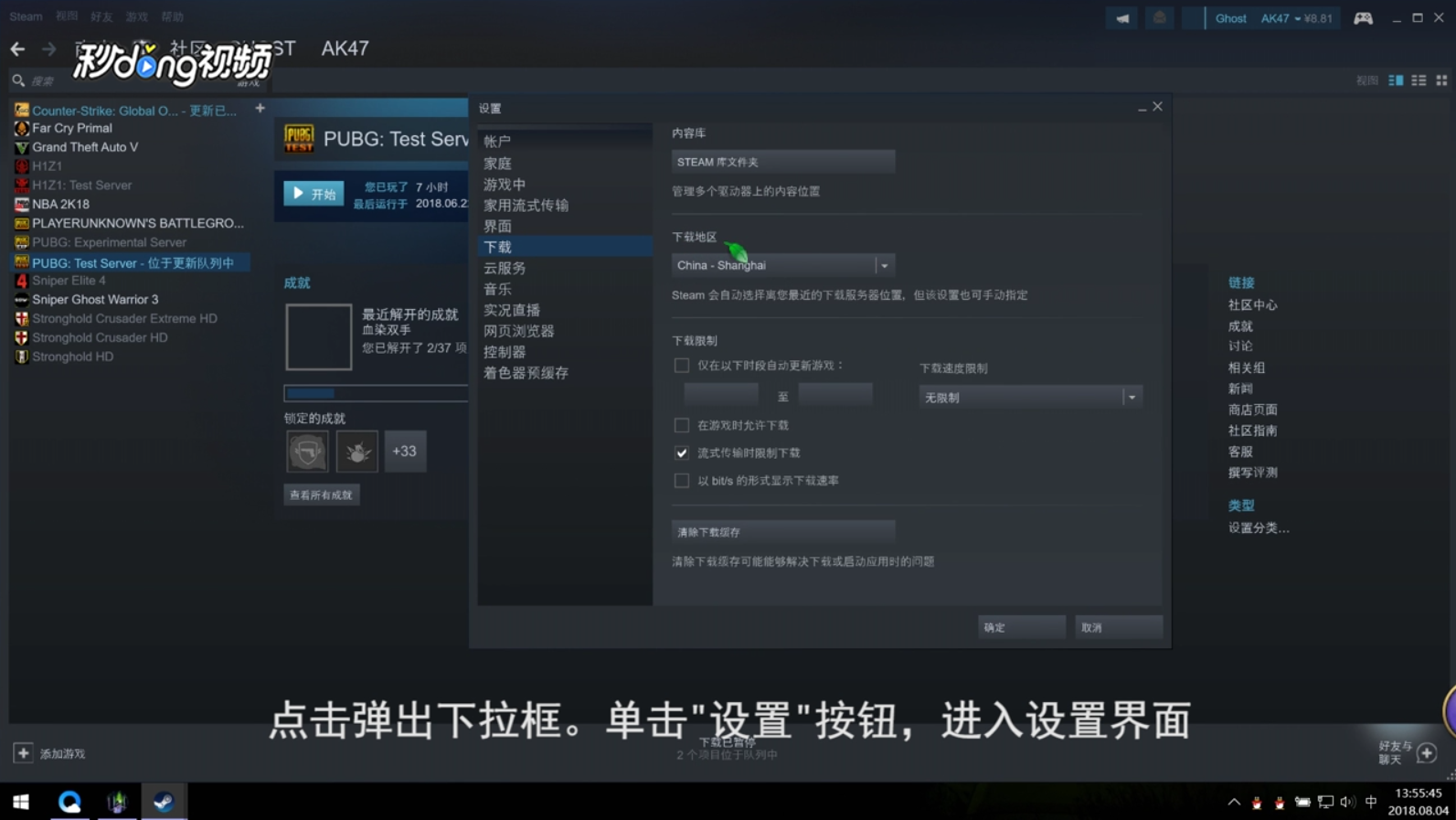Open 社区中心 link in right column

(1252, 305)
